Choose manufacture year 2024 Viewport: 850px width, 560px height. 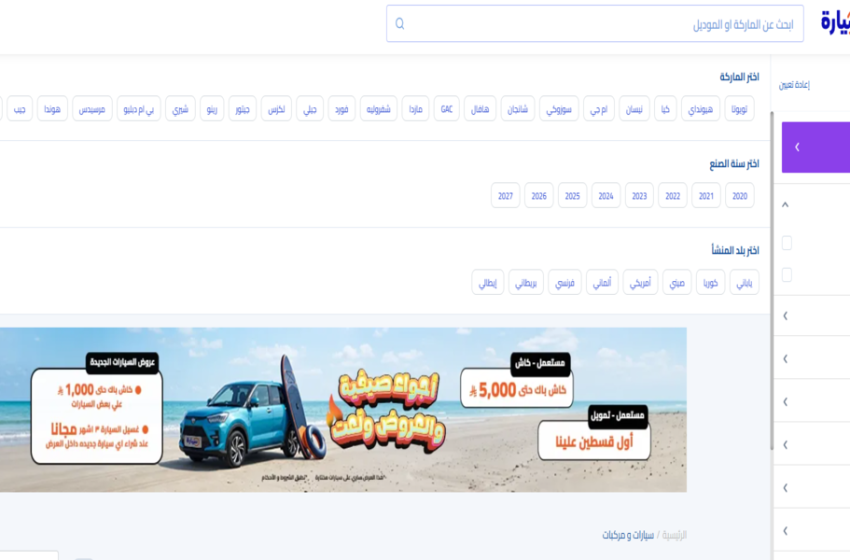(x=606, y=196)
